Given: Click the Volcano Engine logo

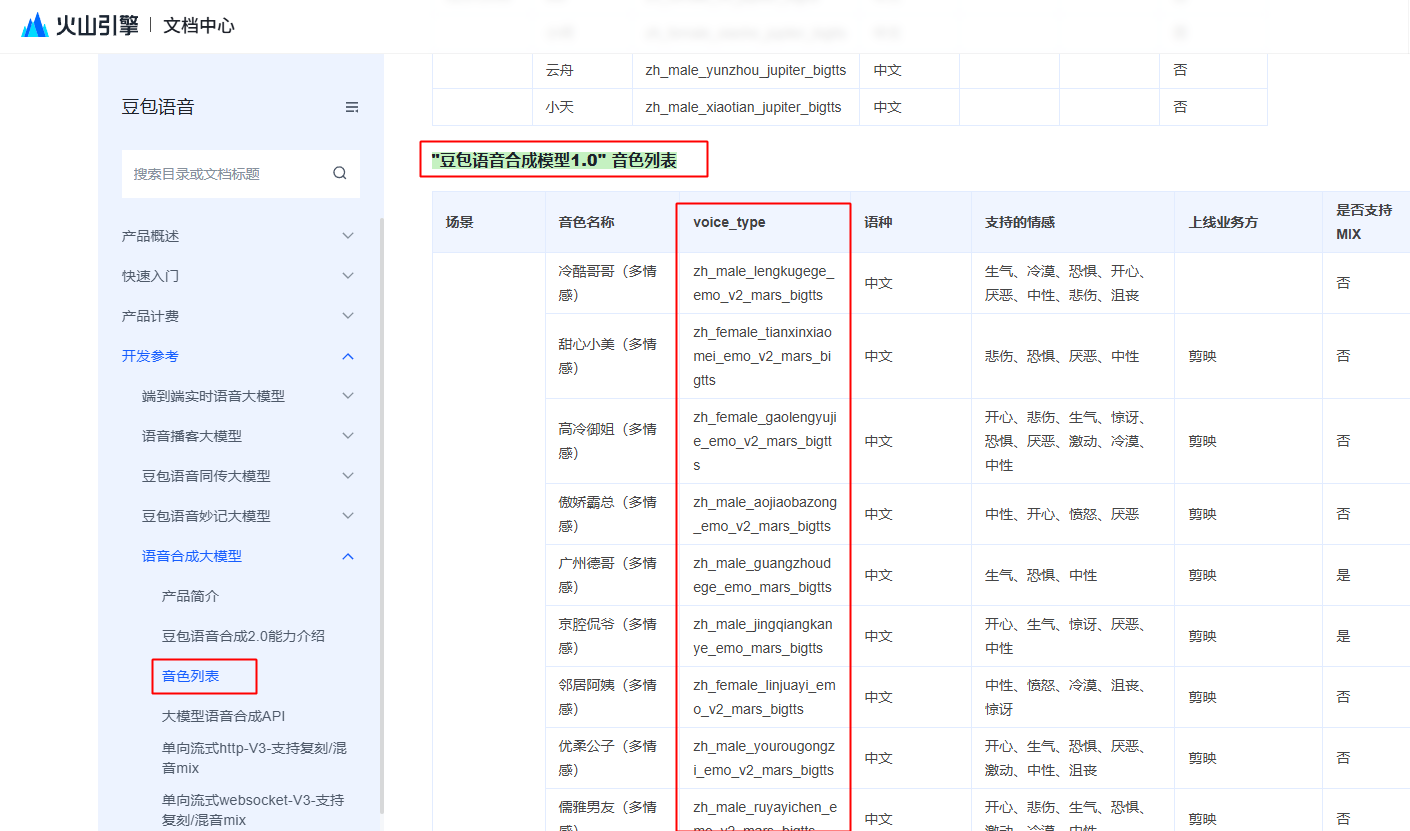Looking at the screenshot, I should tap(80, 25).
